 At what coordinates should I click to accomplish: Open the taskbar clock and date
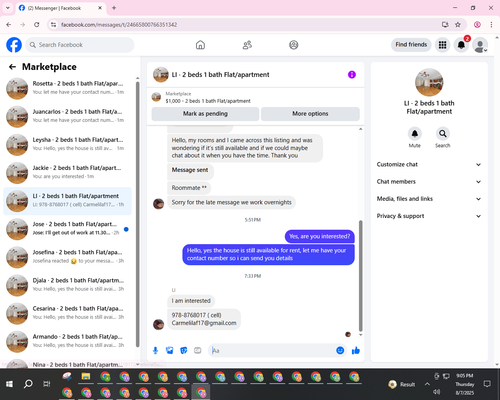pyautogui.click(x=465, y=384)
